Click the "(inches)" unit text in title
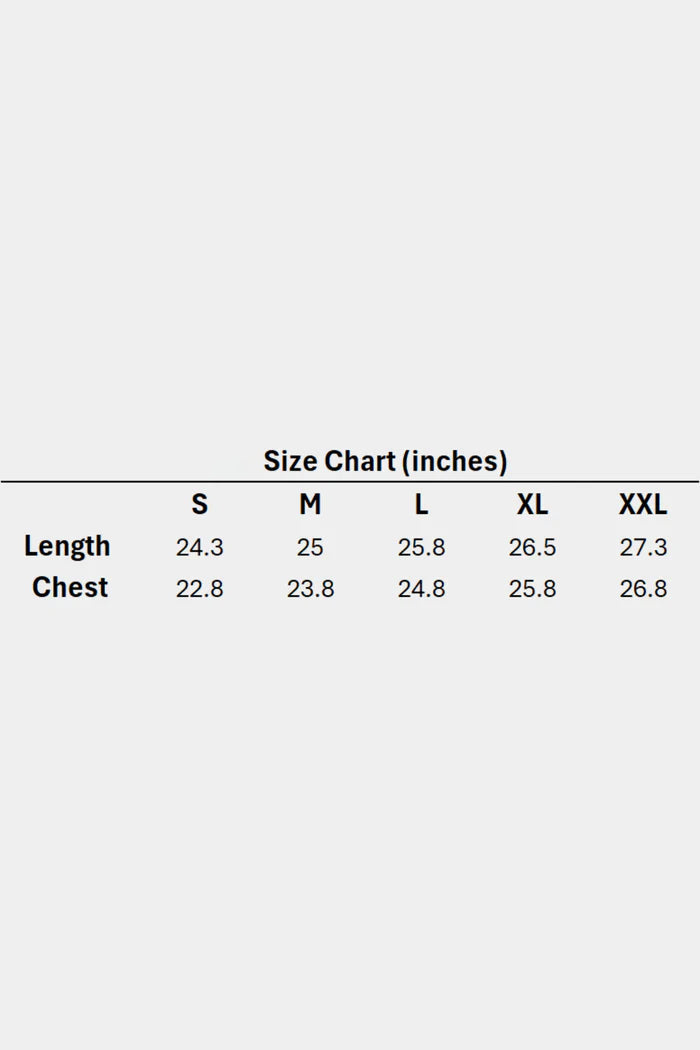This screenshot has height=1050, width=700. click(x=454, y=461)
